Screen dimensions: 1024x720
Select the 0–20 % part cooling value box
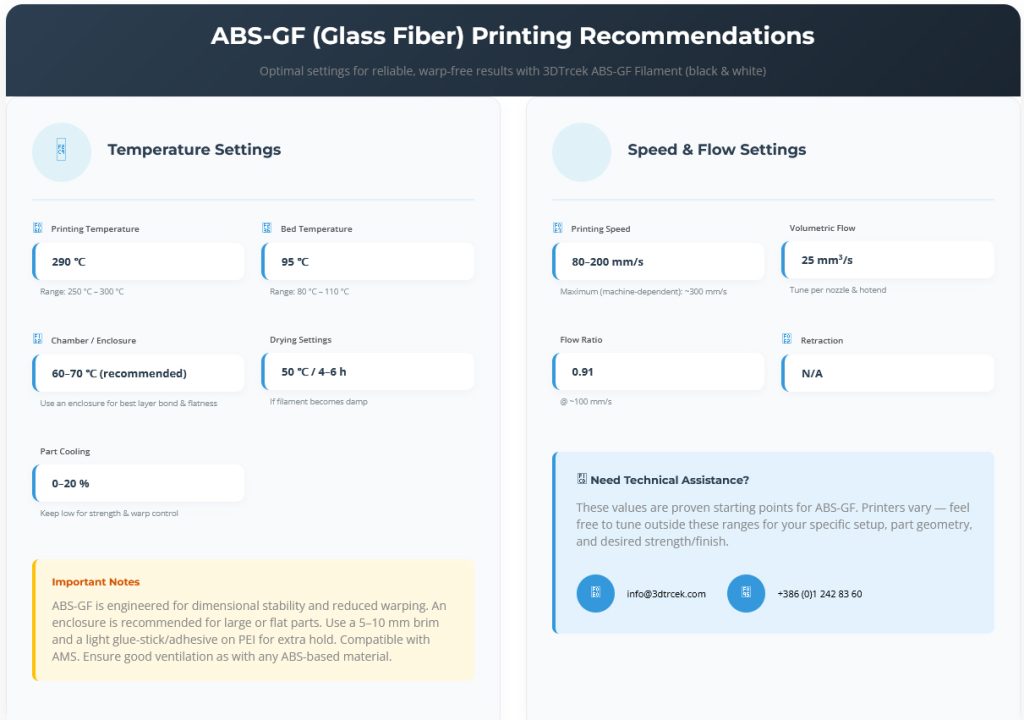click(x=139, y=483)
